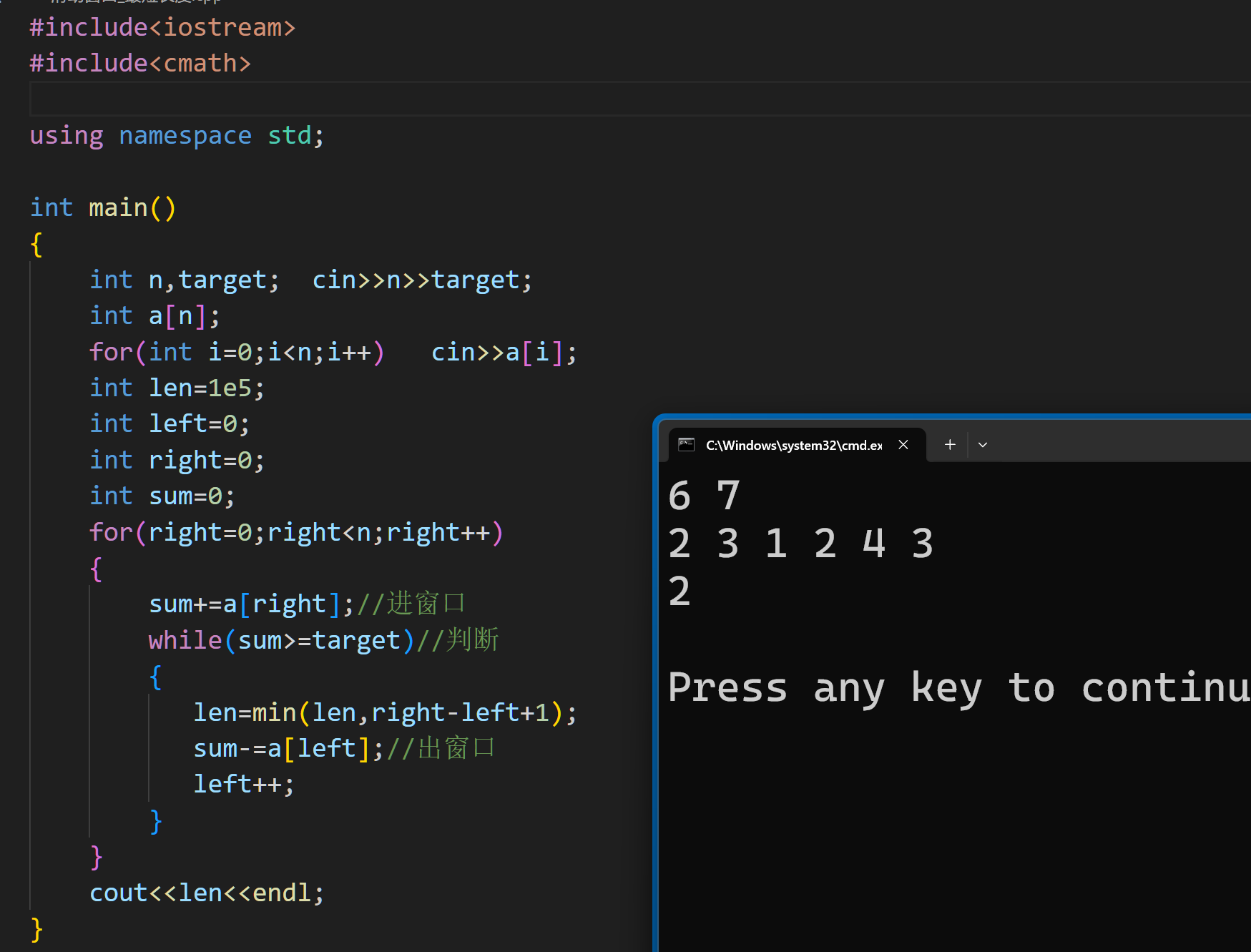Click the 'int len=1e5;' line
This screenshot has width=1251, height=952.
point(177,388)
